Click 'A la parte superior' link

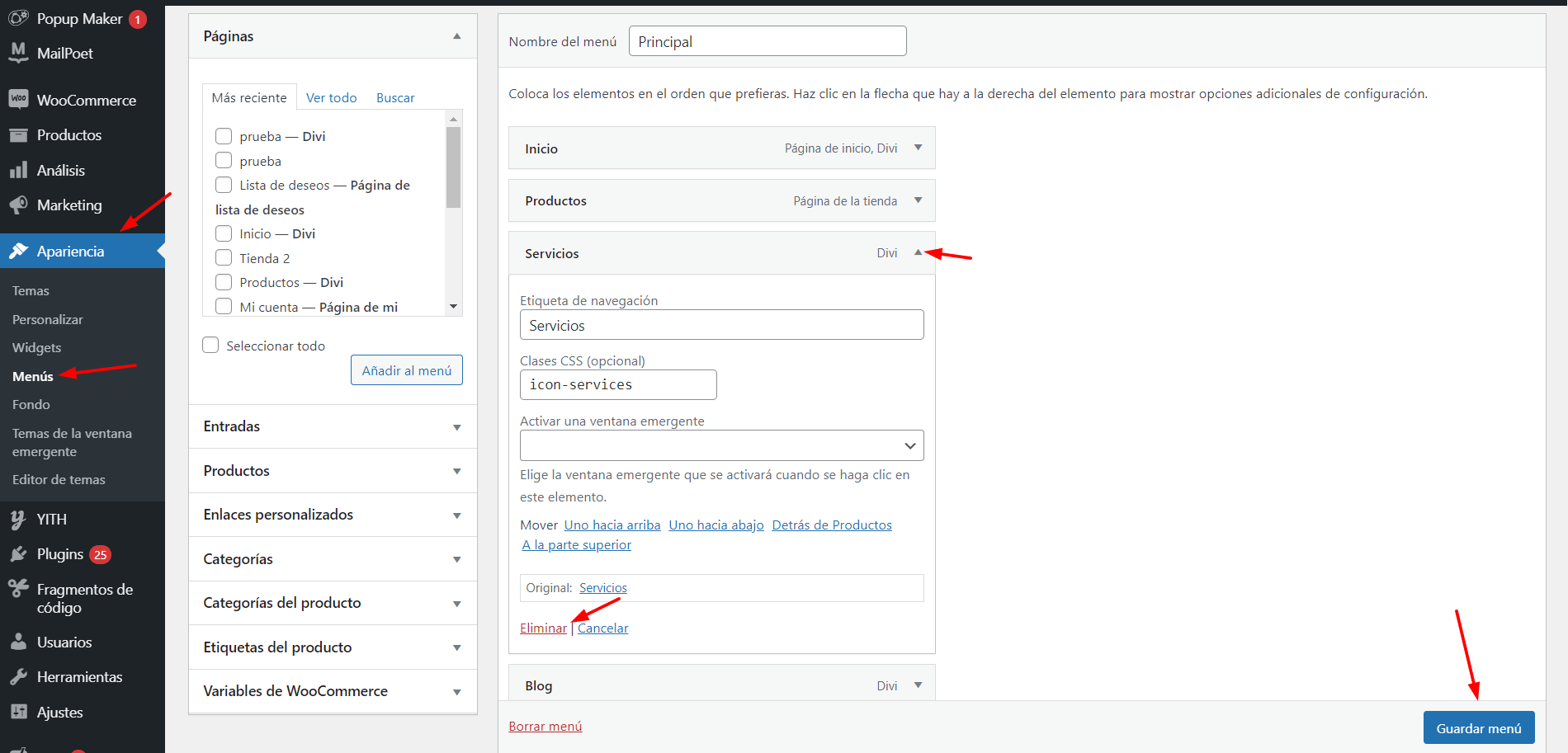[x=576, y=544]
